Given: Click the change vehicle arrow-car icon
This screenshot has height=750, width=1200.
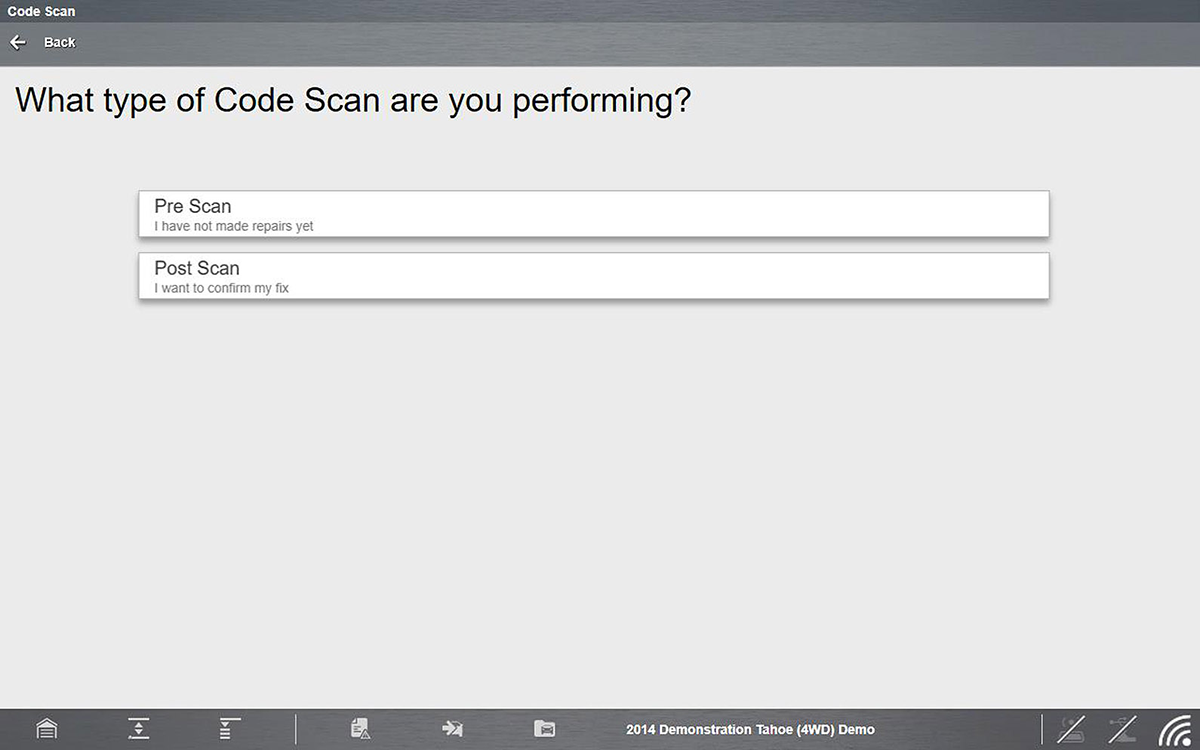Looking at the screenshot, I should [452, 729].
